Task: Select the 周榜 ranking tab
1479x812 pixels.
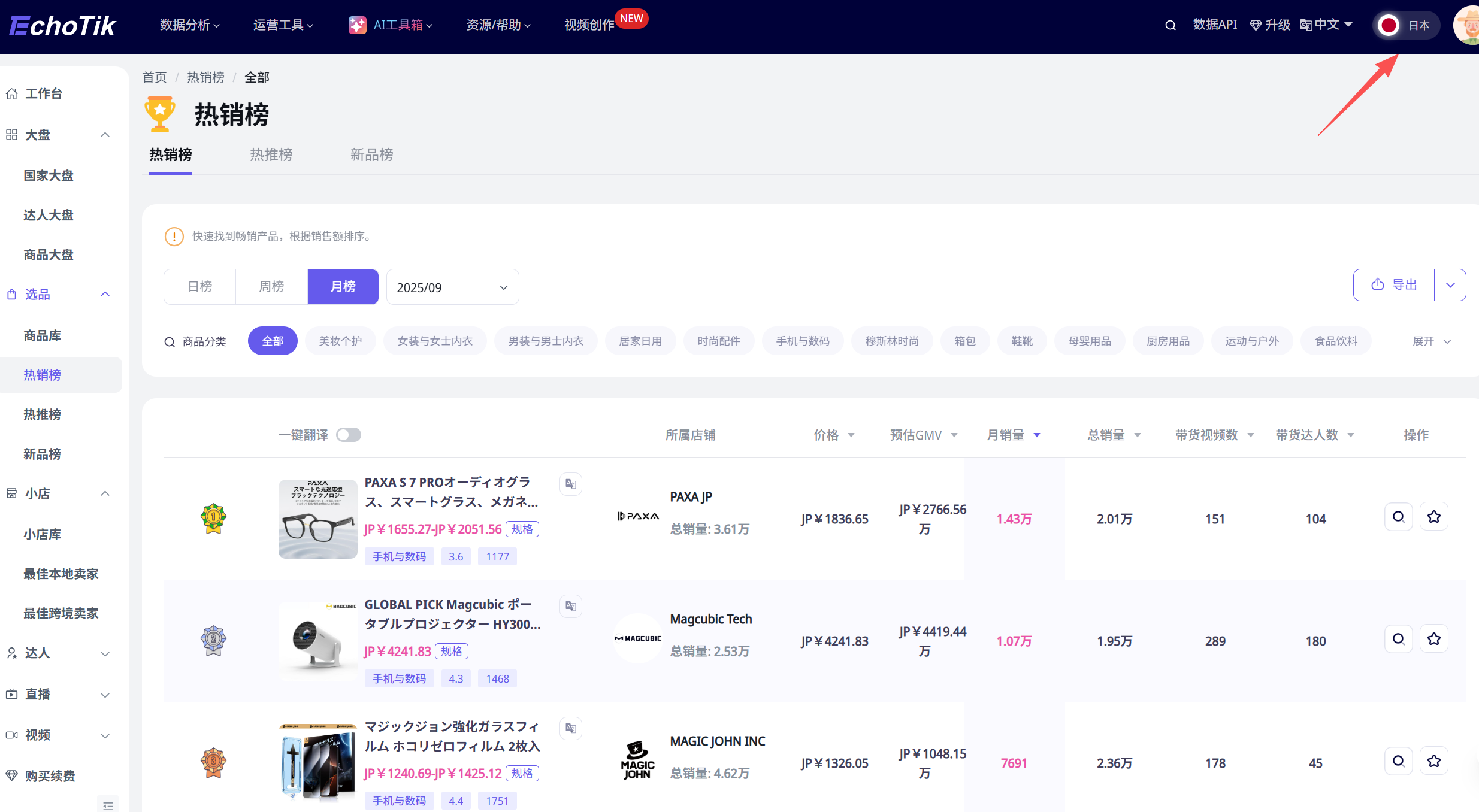Action: [x=271, y=286]
